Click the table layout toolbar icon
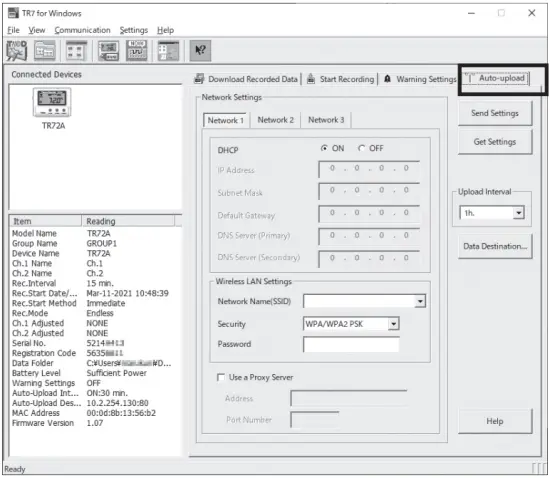This screenshot has width=550, height=478. [168, 51]
